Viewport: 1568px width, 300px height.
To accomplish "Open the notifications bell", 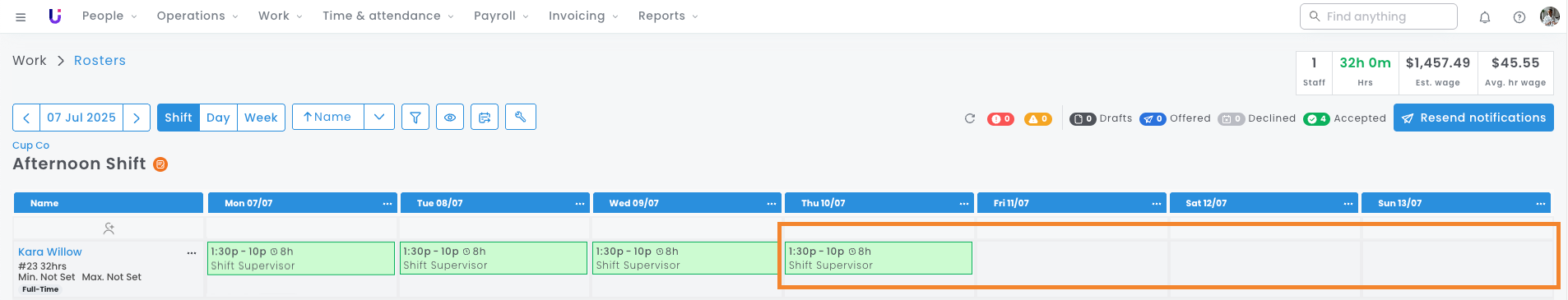I will [1485, 16].
